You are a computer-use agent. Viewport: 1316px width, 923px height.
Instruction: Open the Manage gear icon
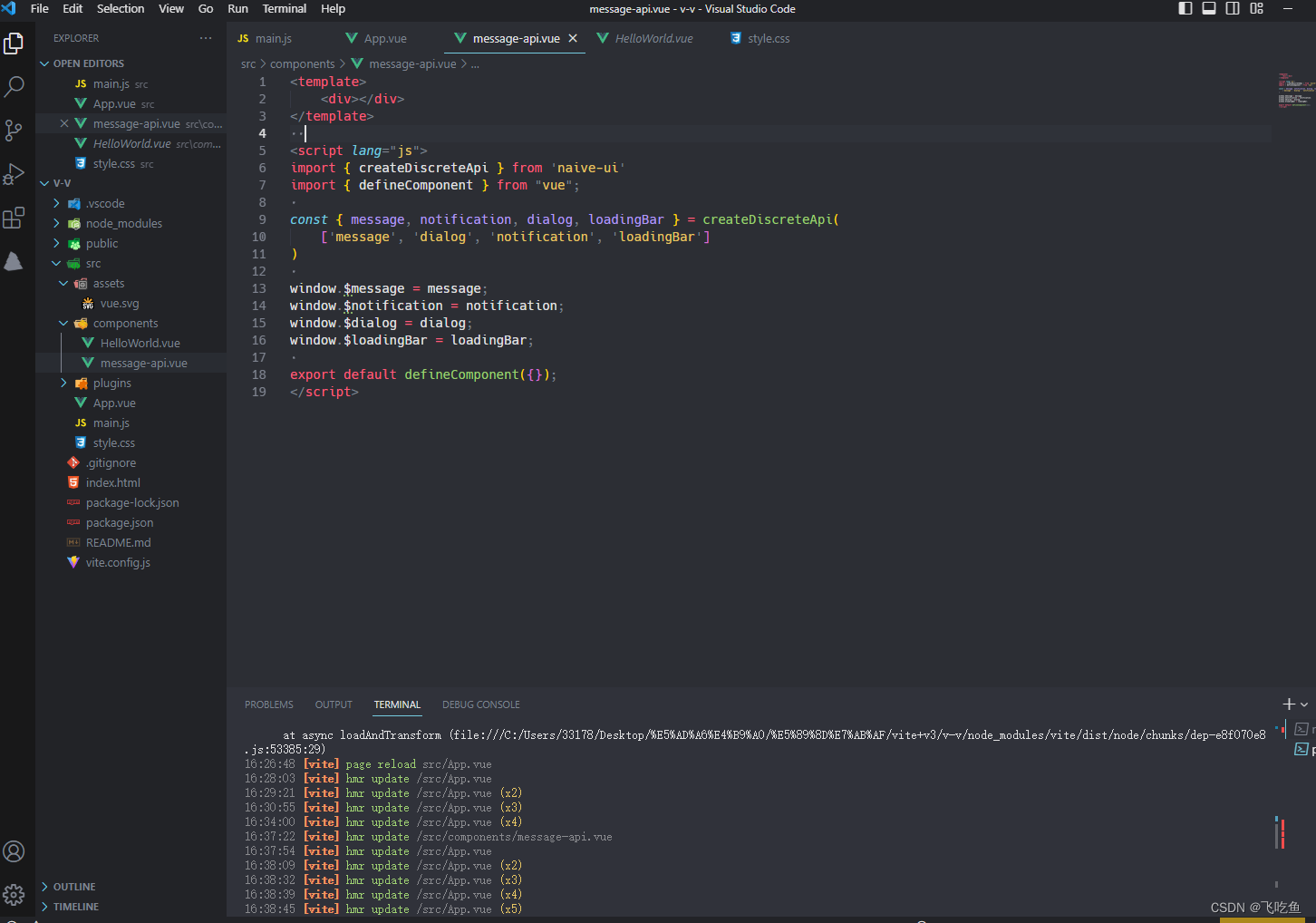point(14,895)
